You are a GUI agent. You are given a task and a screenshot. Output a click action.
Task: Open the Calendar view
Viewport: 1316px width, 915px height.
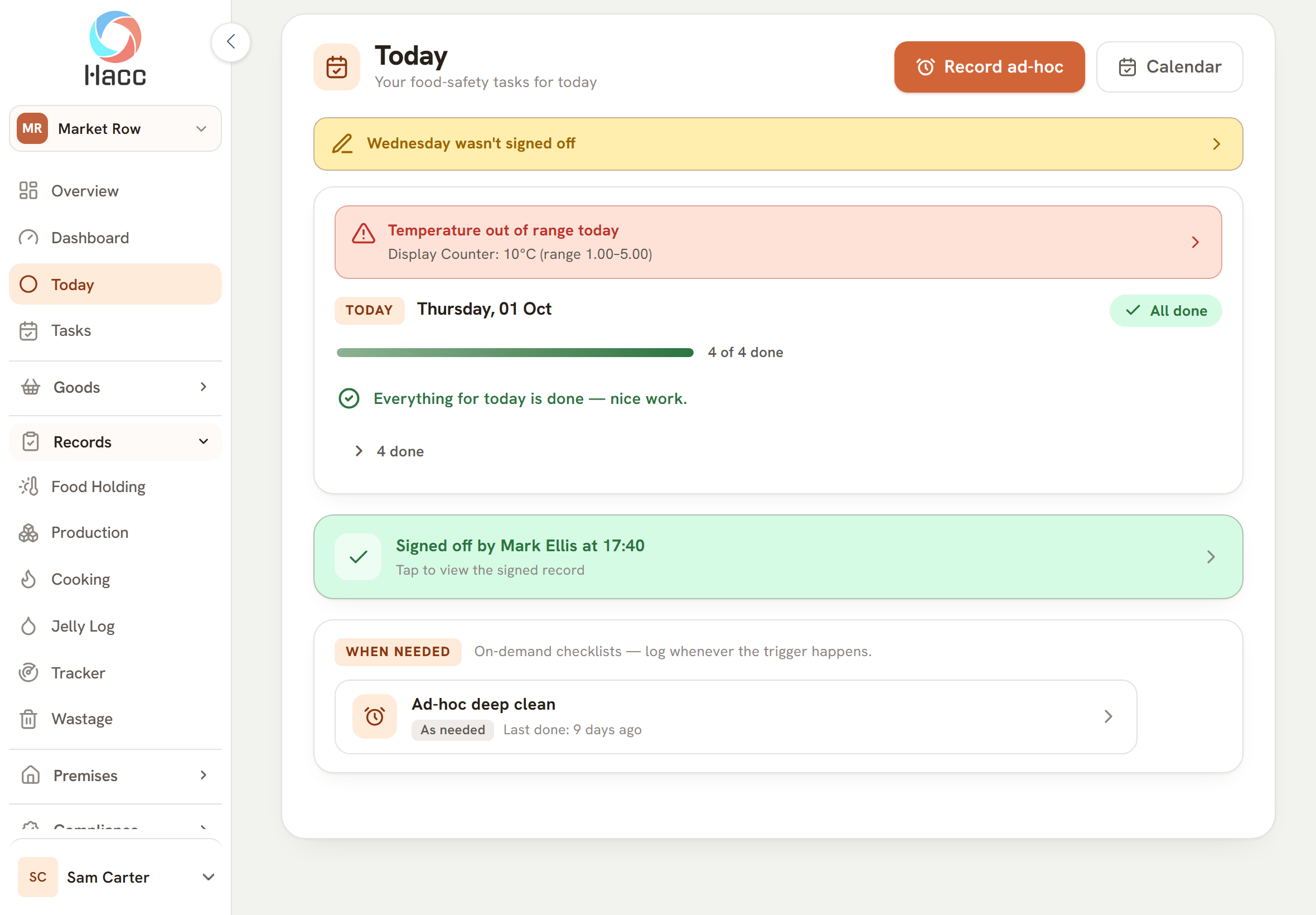(1169, 67)
